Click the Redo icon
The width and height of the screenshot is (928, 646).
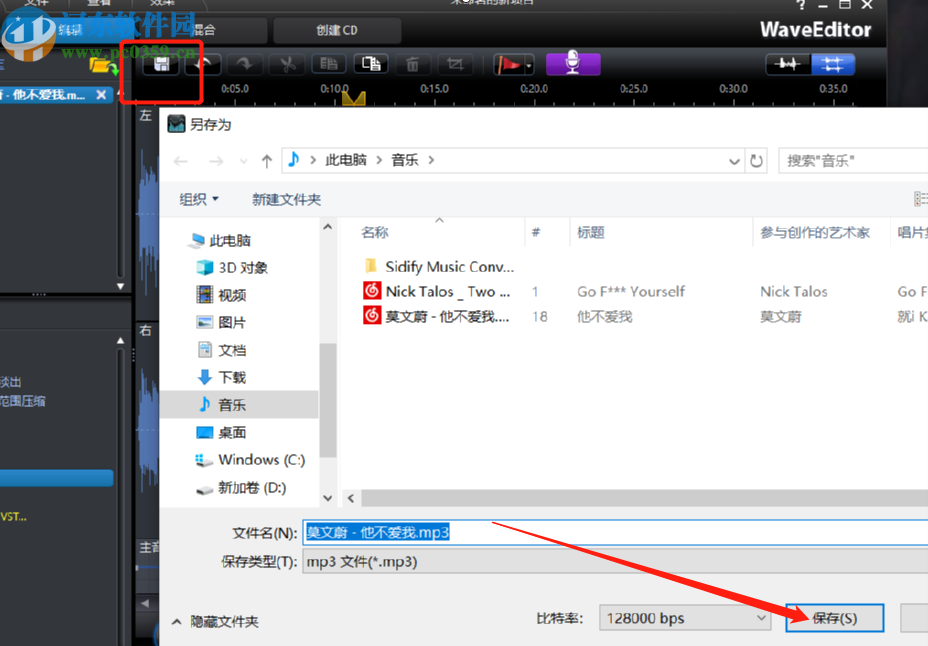243,64
